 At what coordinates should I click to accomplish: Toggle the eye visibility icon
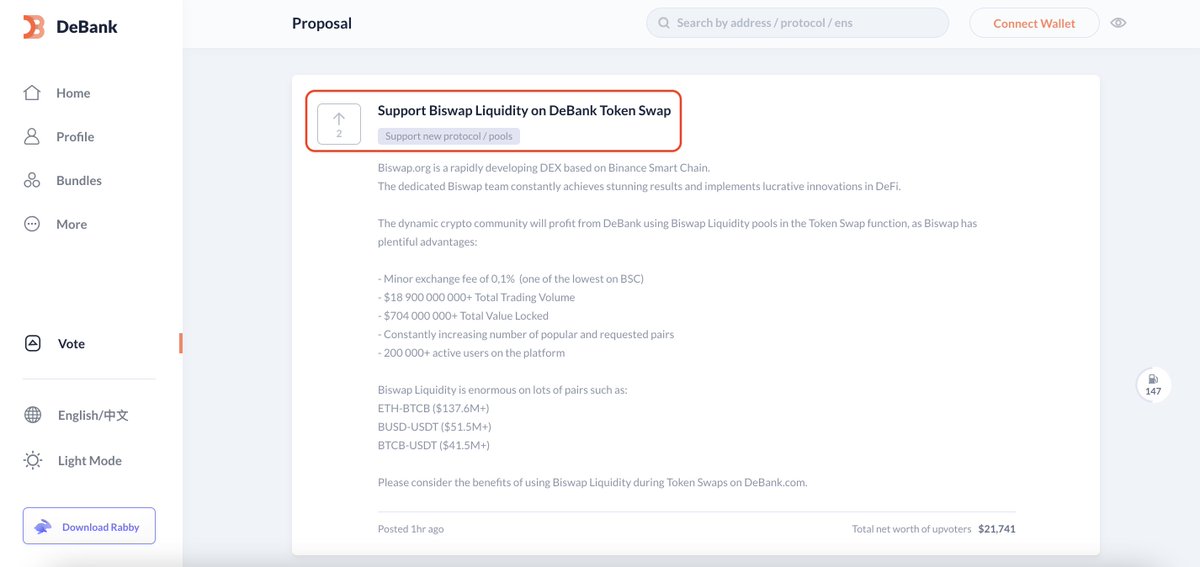(x=1118, y=23)
